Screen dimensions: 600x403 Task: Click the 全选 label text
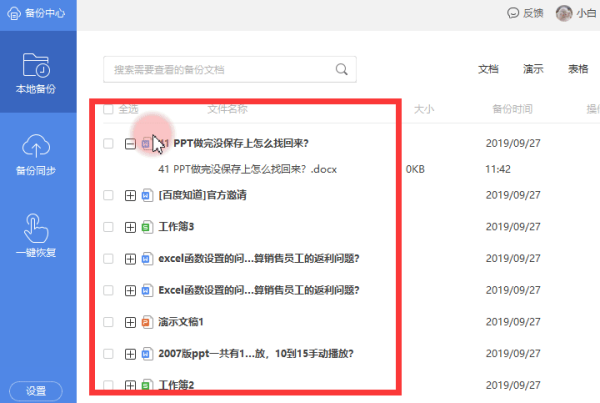128,109
